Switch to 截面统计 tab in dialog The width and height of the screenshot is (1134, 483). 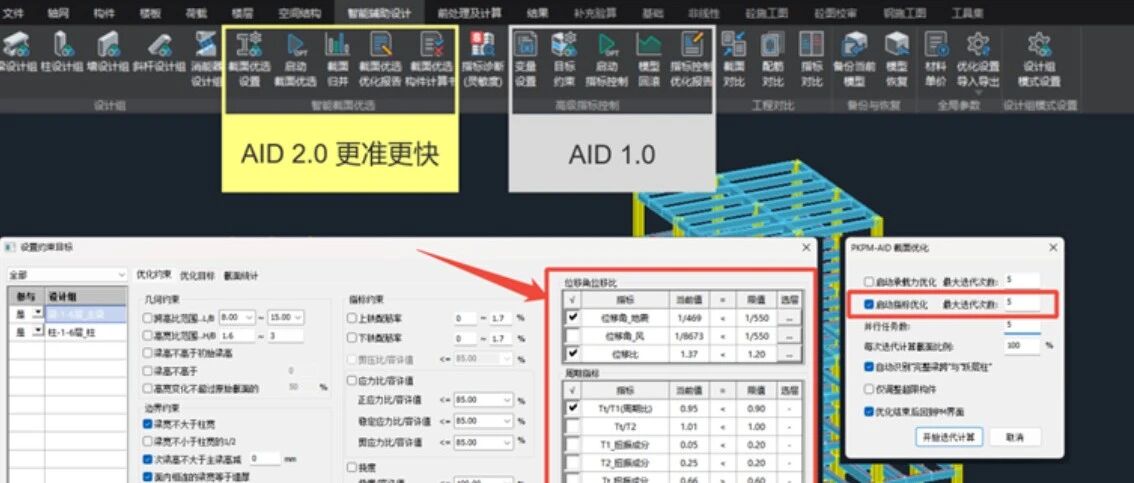point(241,275)
